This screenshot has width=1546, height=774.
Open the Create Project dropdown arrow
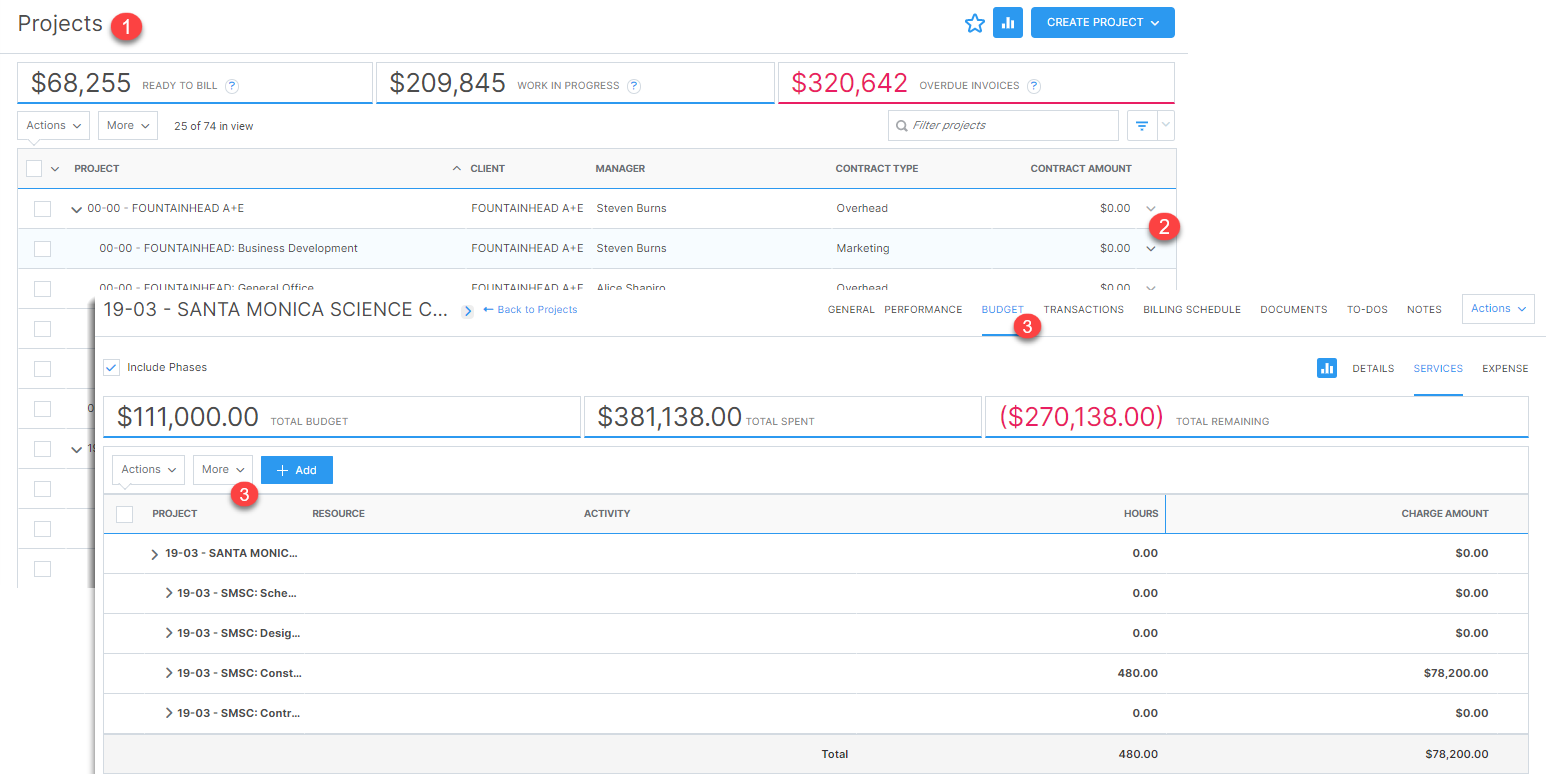click(1158, 22)
